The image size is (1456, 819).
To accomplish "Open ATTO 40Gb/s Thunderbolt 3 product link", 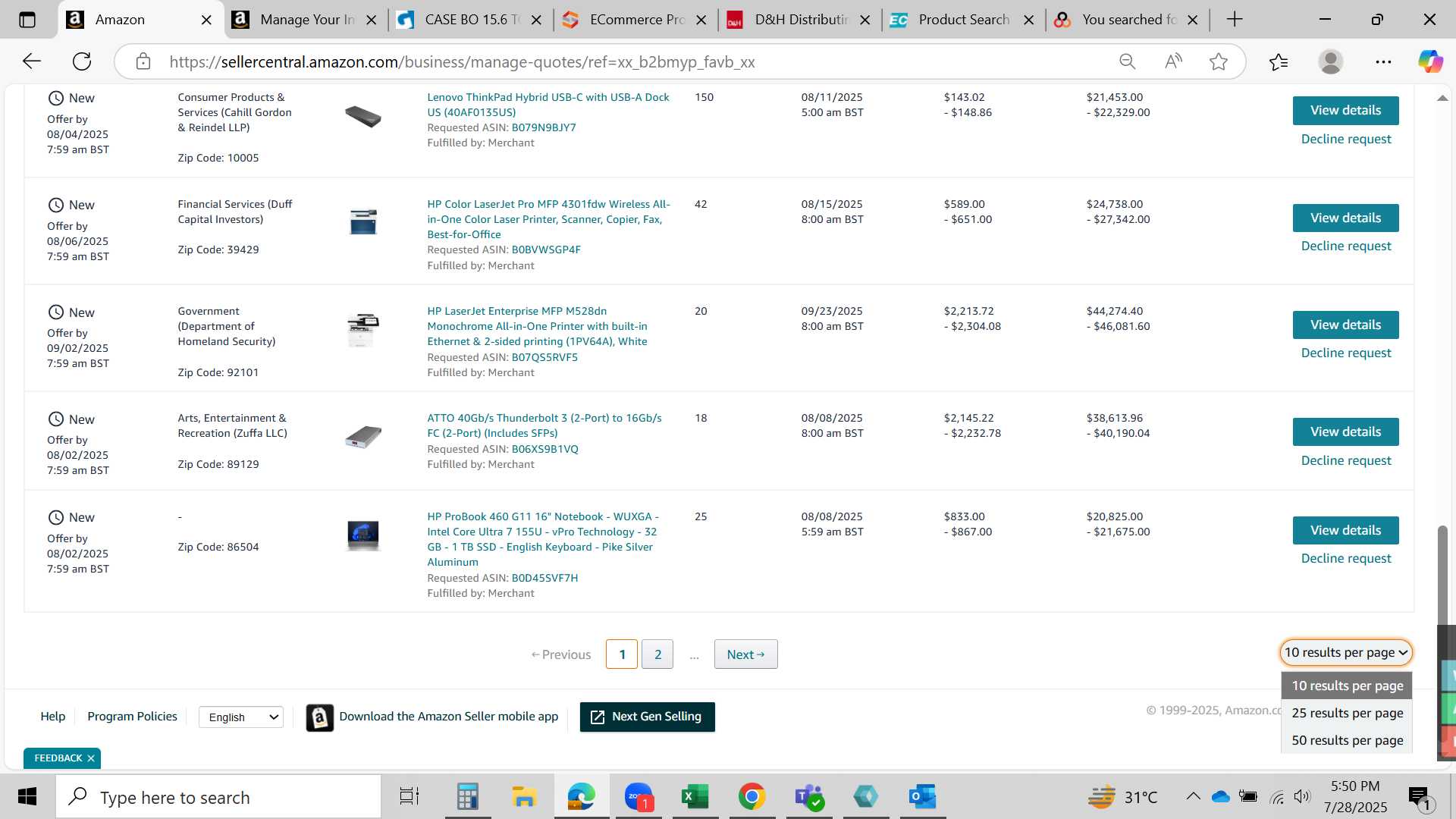I will pos(544,425).
